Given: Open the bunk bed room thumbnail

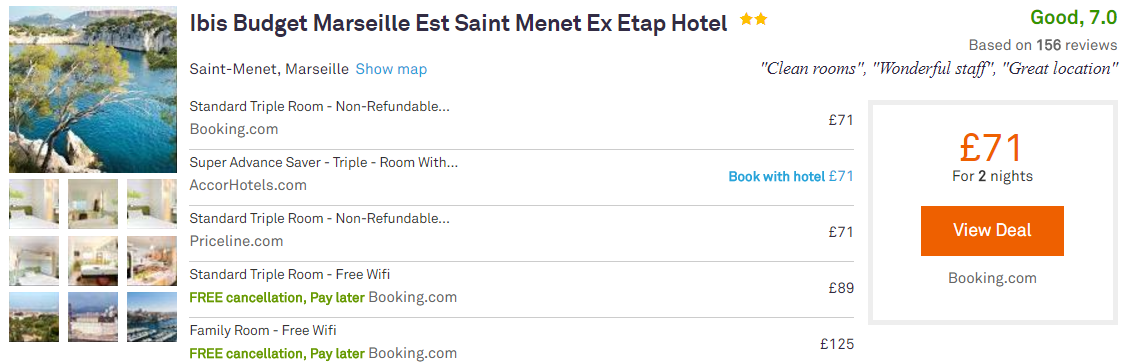Looking at the screenshot, I should coord(34,261).
